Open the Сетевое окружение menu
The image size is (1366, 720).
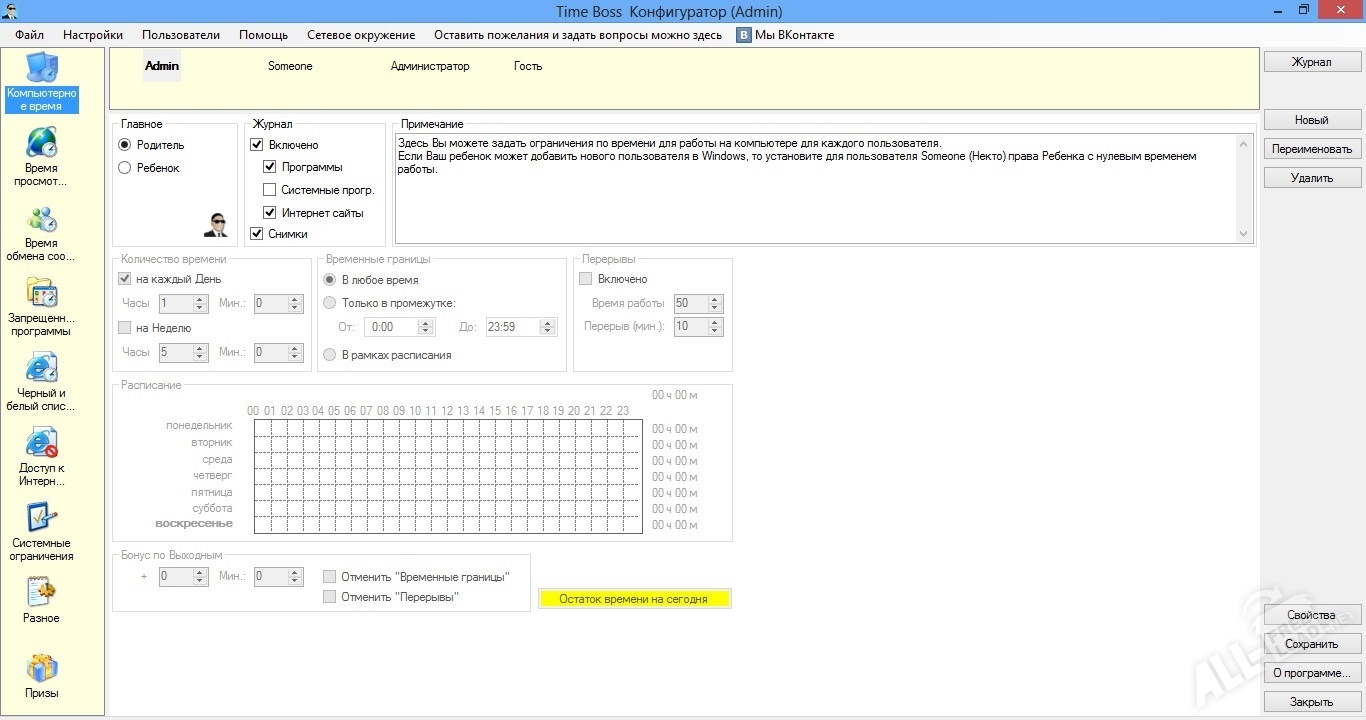(x=360, y=35)
